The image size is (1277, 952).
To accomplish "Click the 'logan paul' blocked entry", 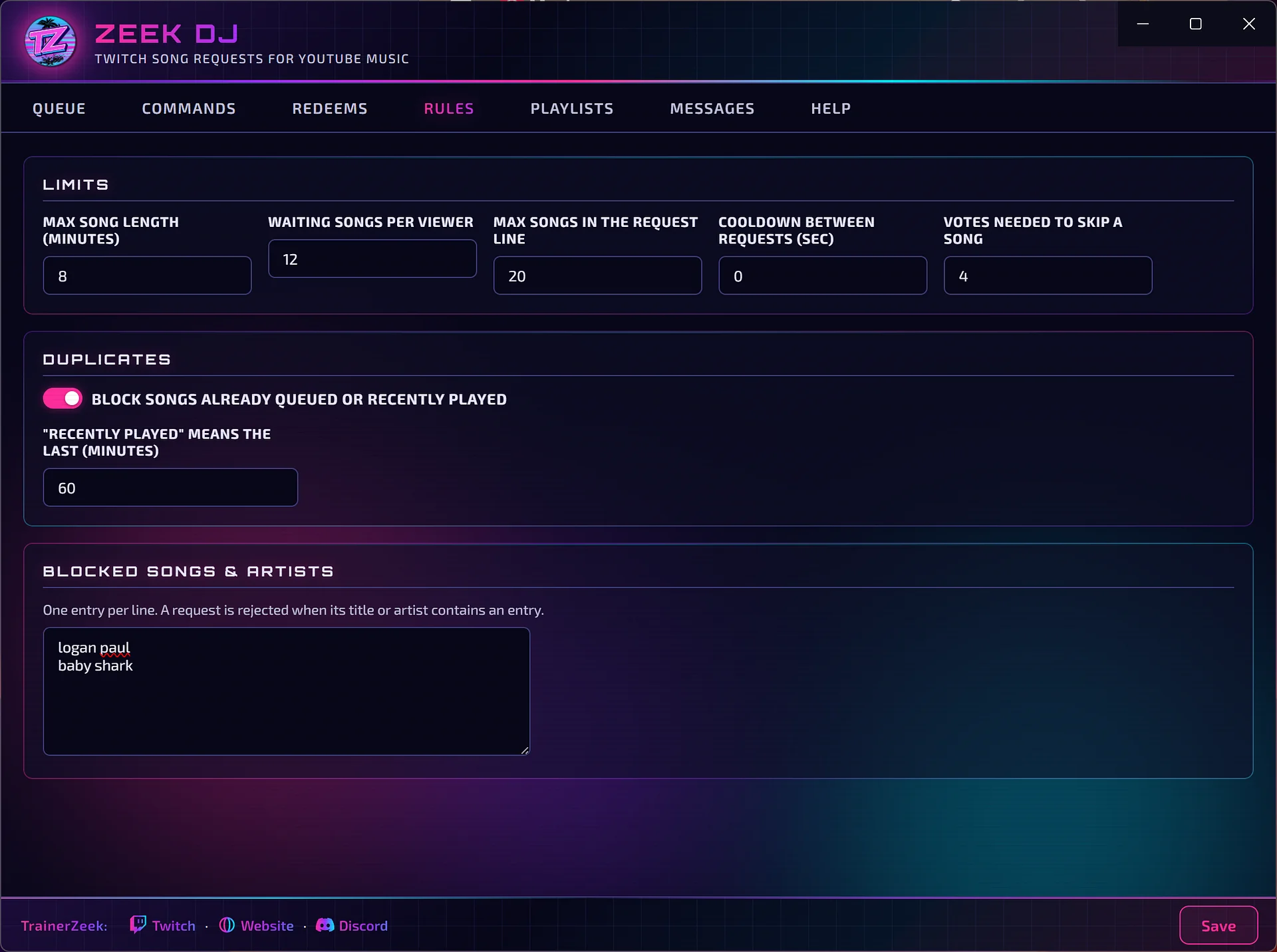I will coord(94,647).
